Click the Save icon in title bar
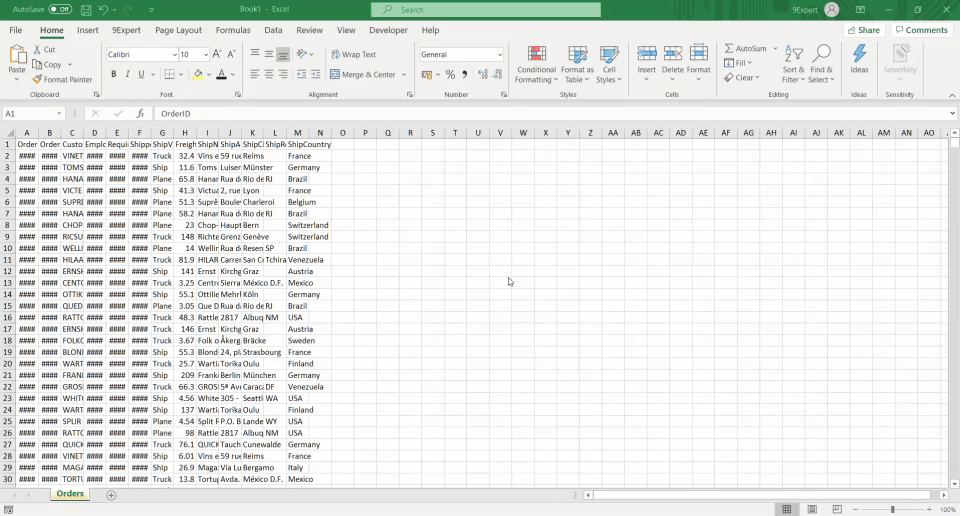960x516 pixels. coord(86,9)
